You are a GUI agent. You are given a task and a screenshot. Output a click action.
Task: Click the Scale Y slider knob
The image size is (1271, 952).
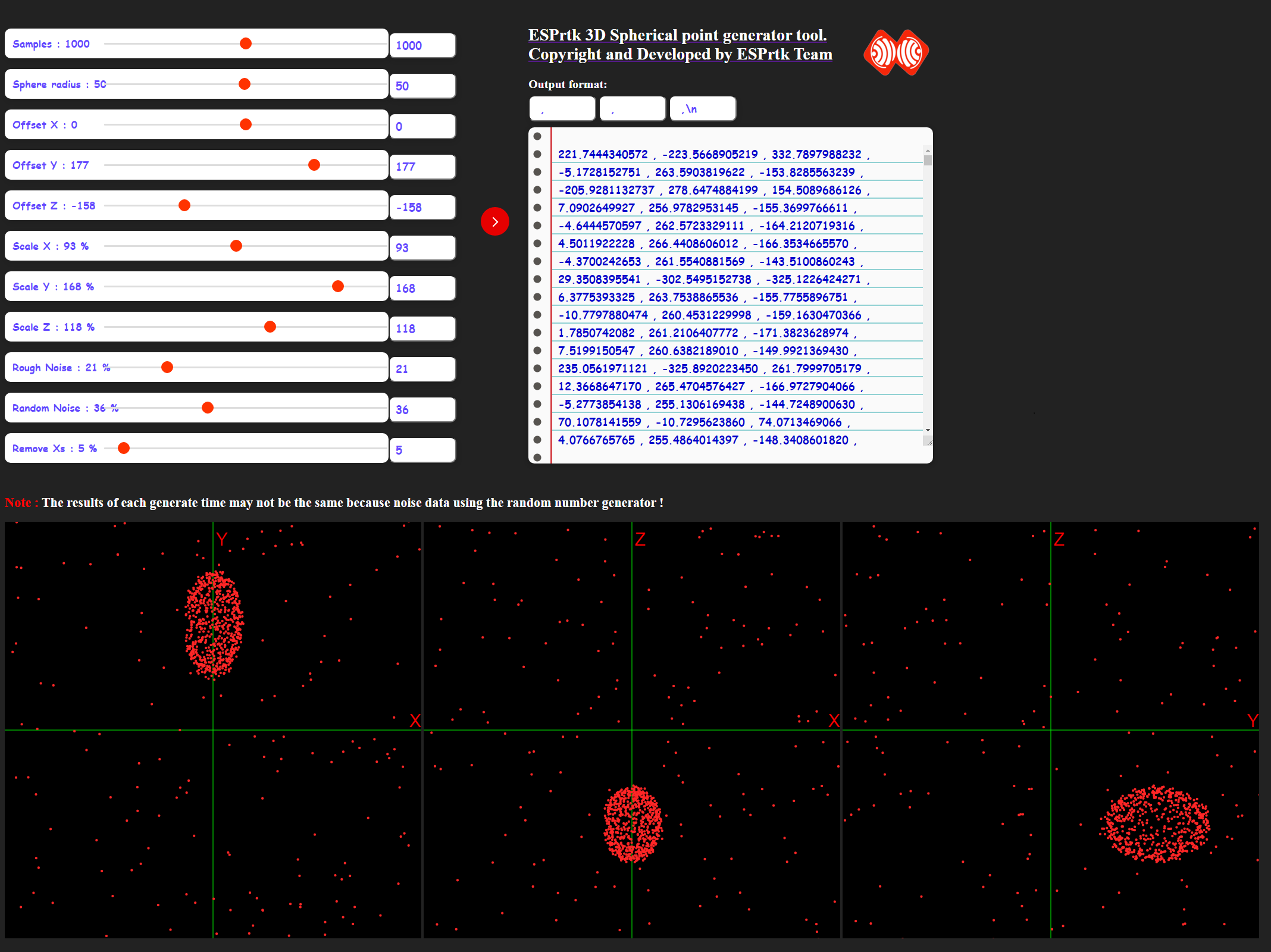[x=338, y=286]
